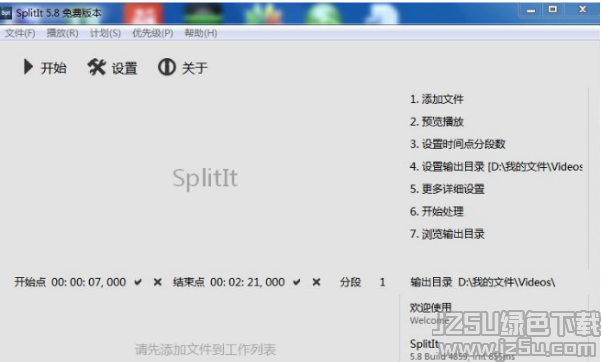Click the circular 关于 about icon
Screen dimensions: 602x362
point(167,67)
